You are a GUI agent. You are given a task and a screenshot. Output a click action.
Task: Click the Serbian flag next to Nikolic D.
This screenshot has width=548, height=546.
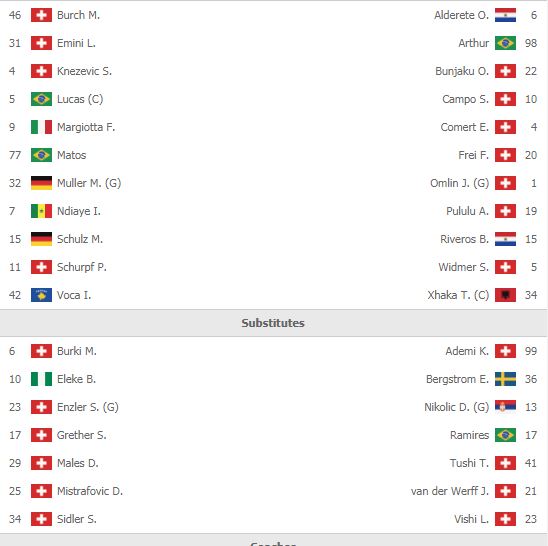pos(505,407)
